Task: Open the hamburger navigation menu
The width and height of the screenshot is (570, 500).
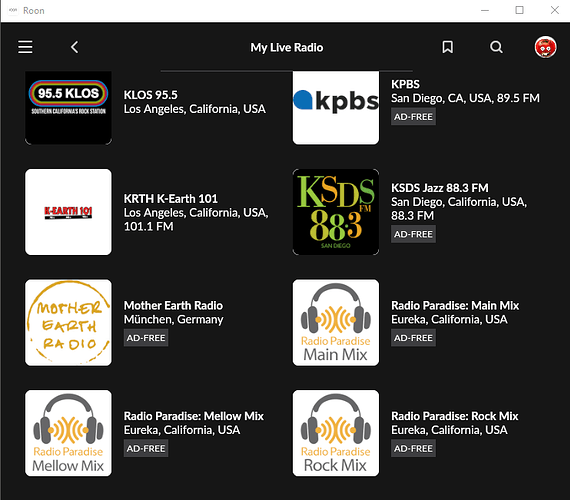Action: click(x=25, y=47)
